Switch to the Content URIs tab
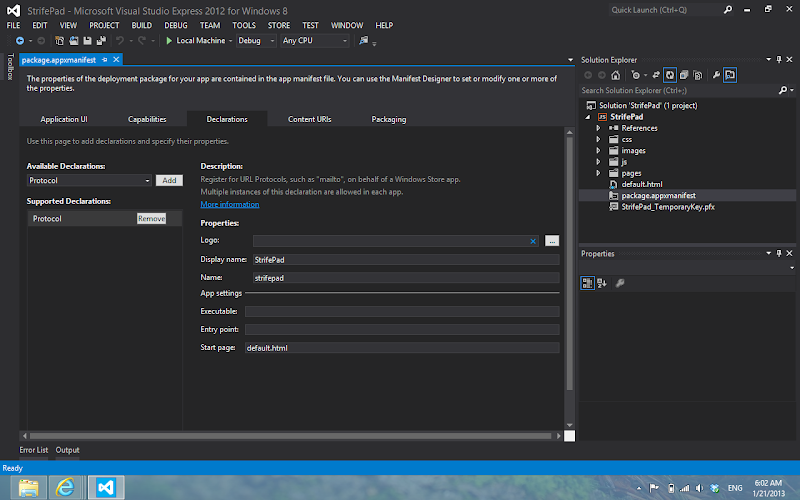Screen dimensions: 800x500 [309, 119]
